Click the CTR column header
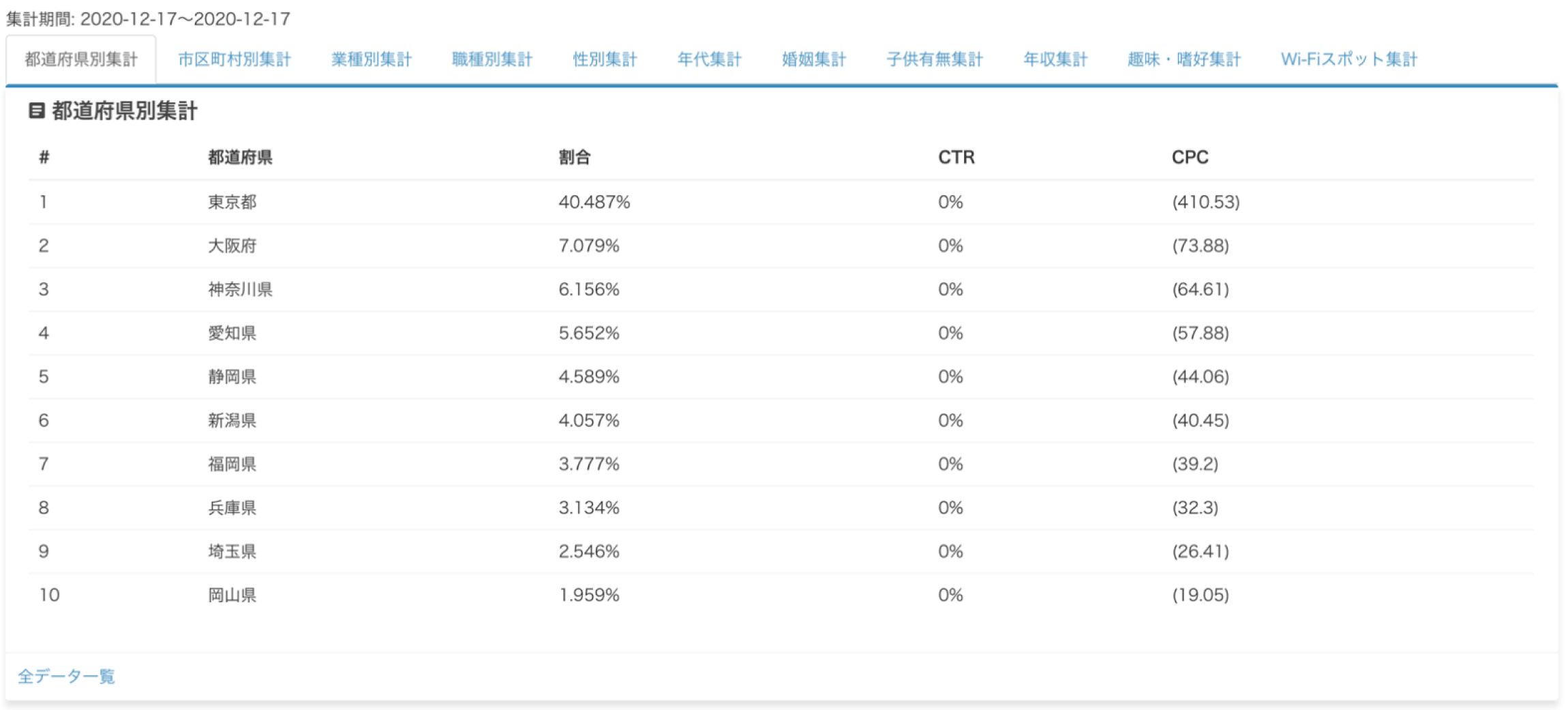 956,158
